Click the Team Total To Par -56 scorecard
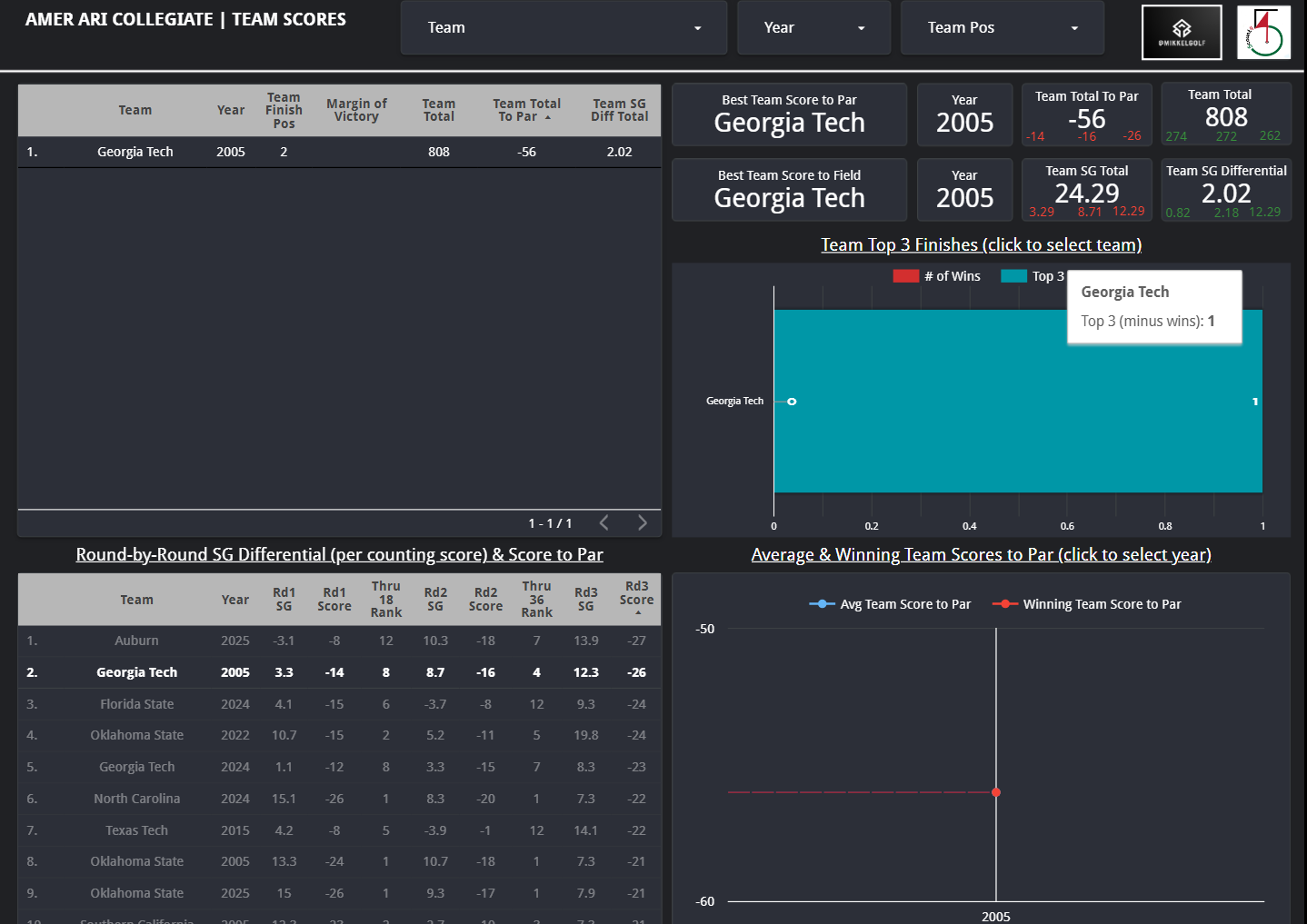The image size is (1307, 924). 1087,114
